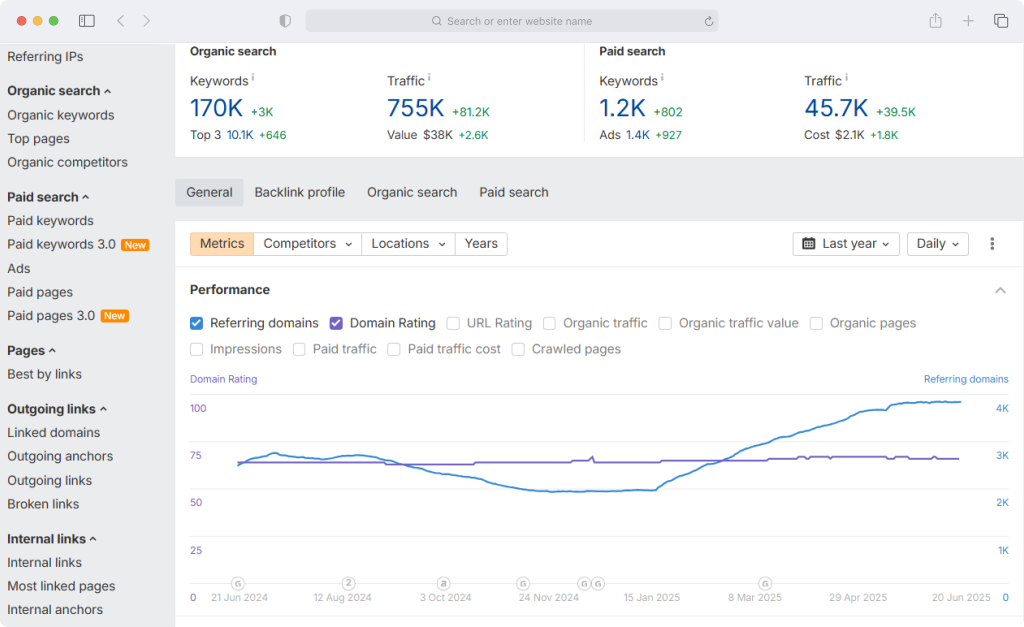Uncheck the Referring domains checkbox

(x=197, y=323)
